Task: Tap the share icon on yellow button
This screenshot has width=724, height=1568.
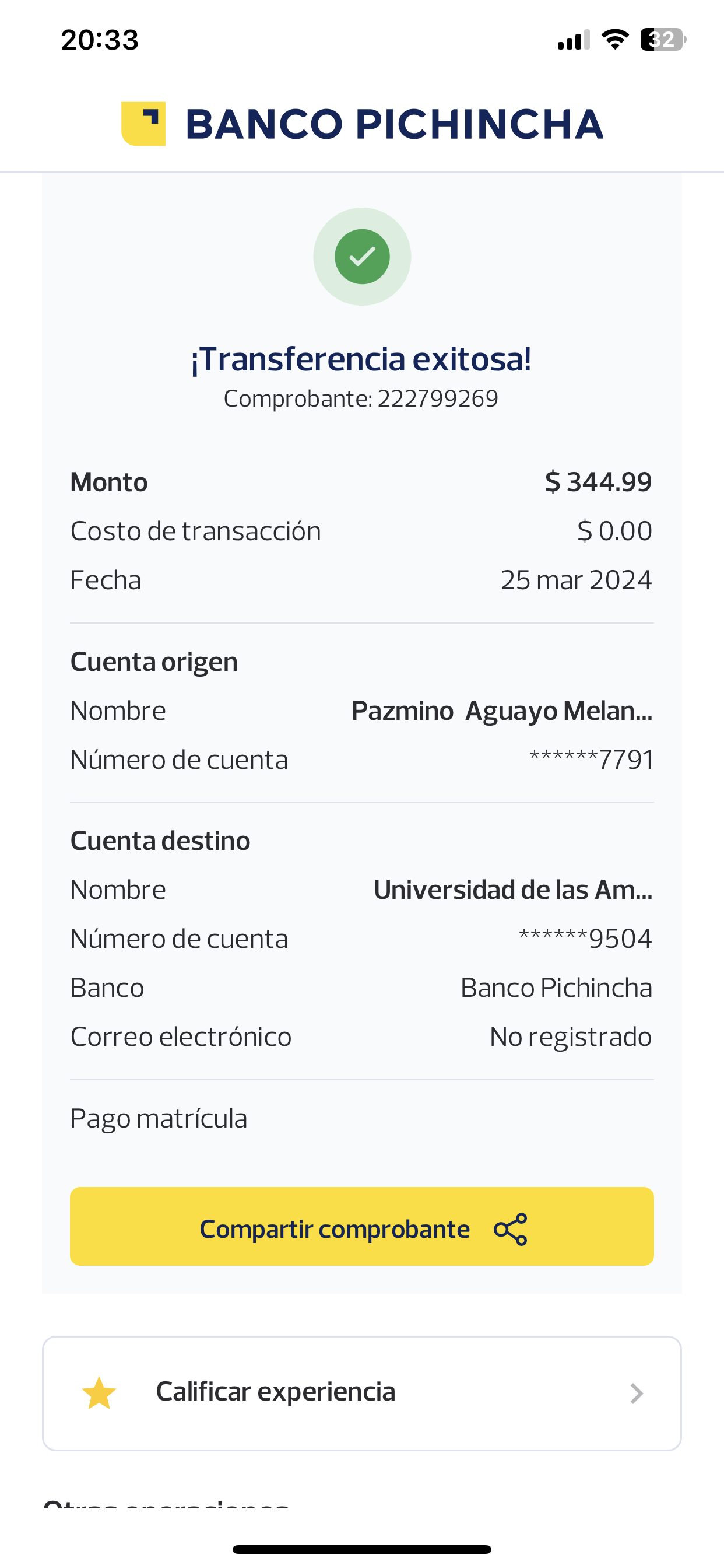Action: 511,1229
